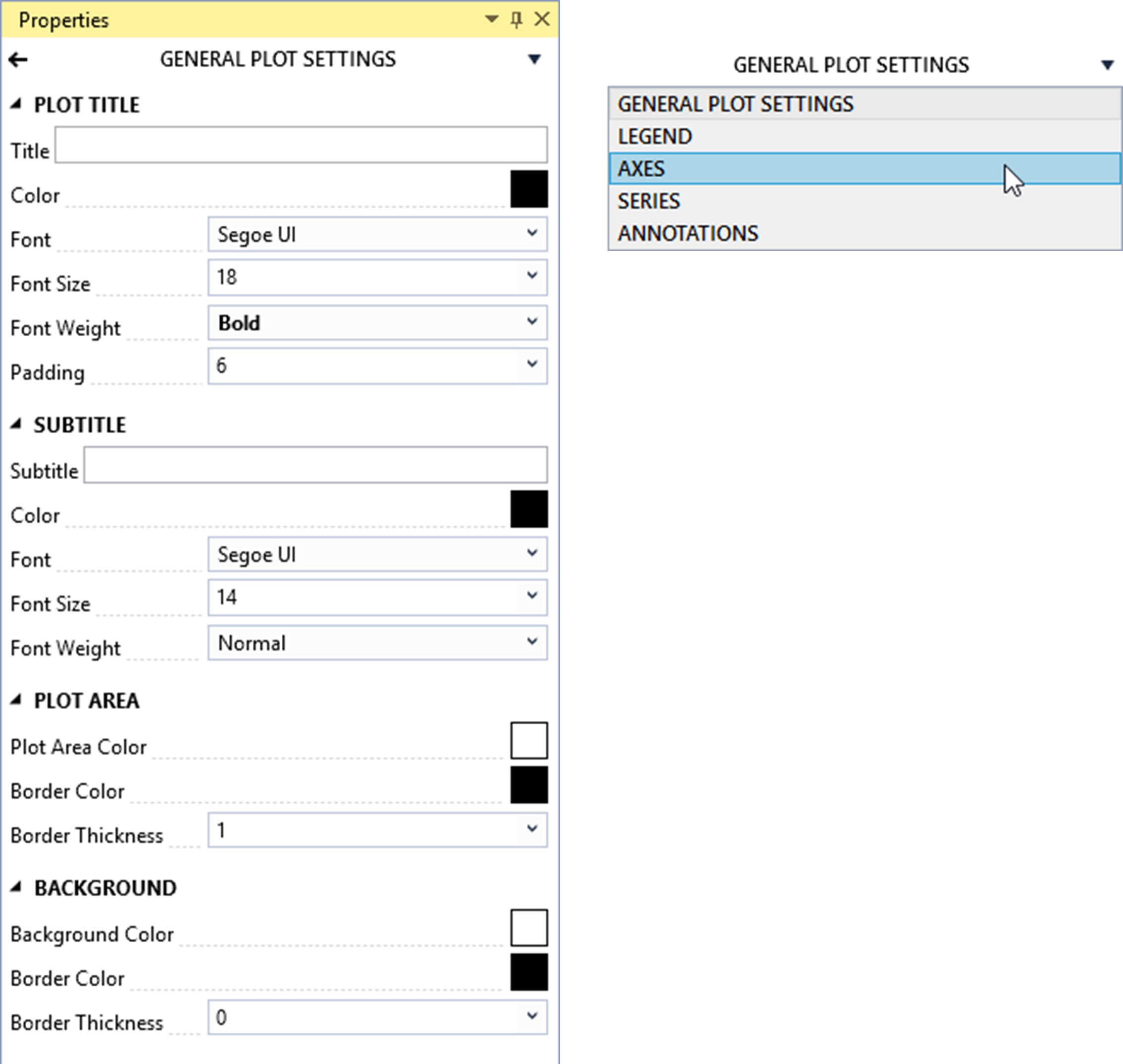This screenshot has width=1123, height=1064.
Task: Collapse the PLOT TITLE section
Action: 16,104
